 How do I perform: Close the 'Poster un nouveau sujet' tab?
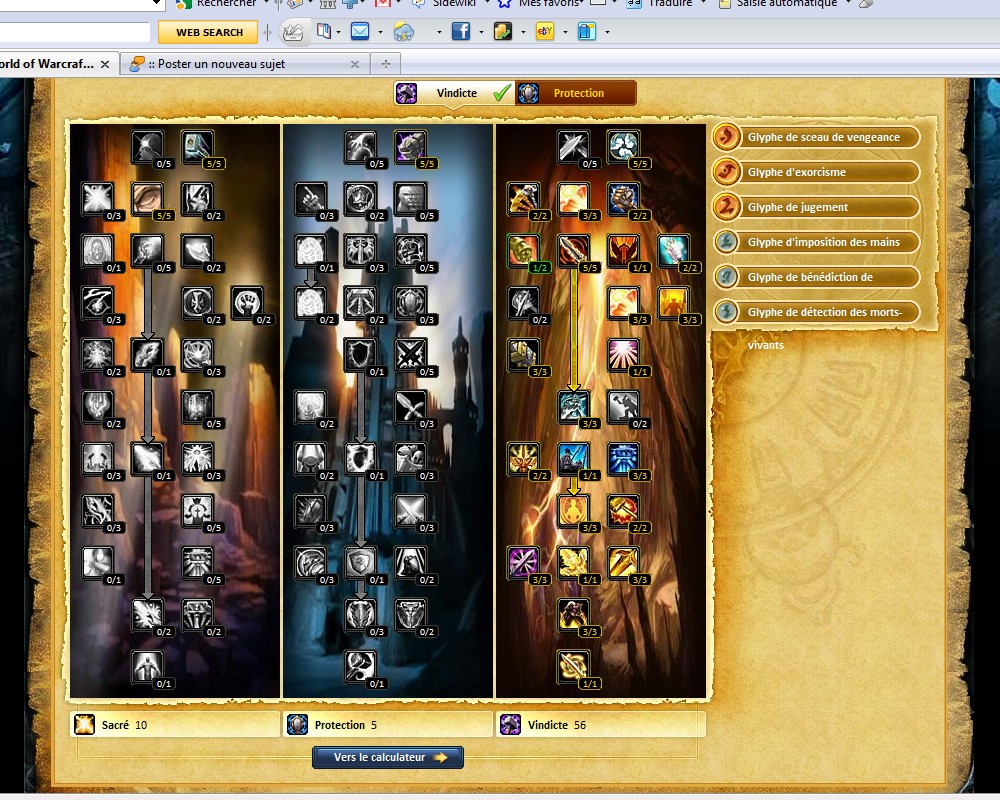click(355, 64)
